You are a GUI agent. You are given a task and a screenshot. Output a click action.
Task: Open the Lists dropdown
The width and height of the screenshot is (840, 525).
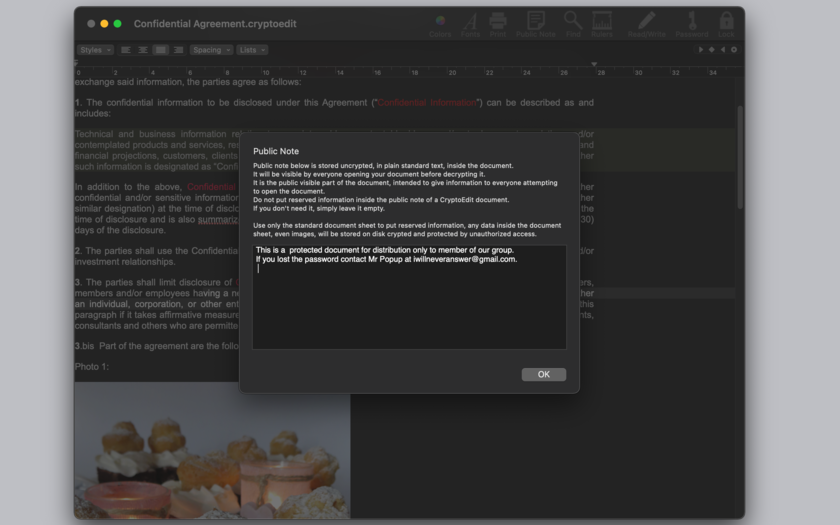(x=252, y=50)
